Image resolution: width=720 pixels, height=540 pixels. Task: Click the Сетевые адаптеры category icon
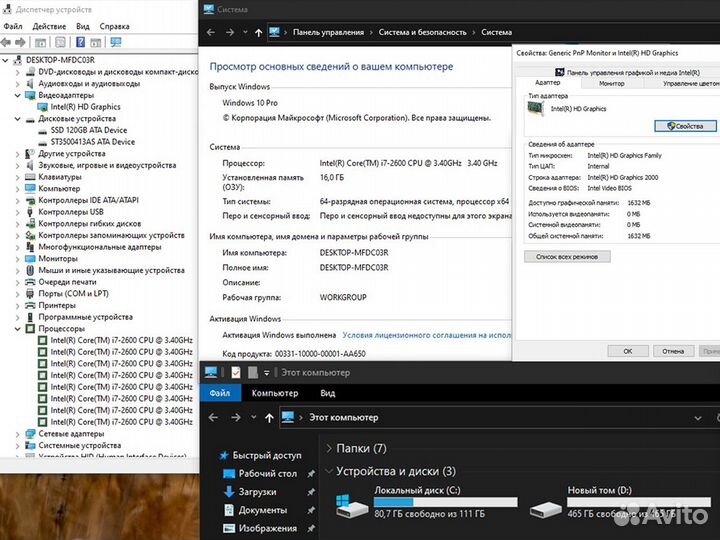pyautogui.click(x=30, y=433)
